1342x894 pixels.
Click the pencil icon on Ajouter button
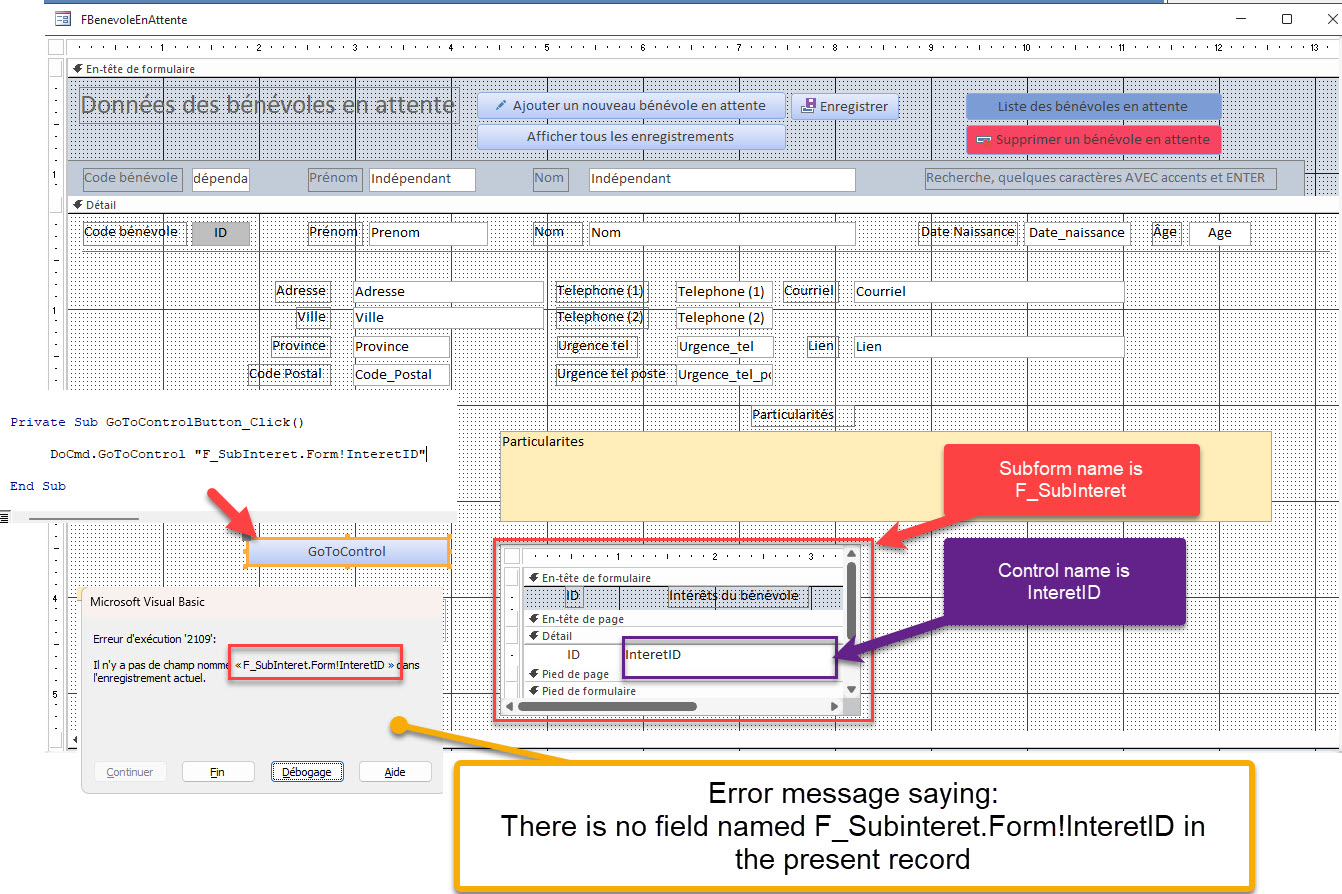point(501,106)
